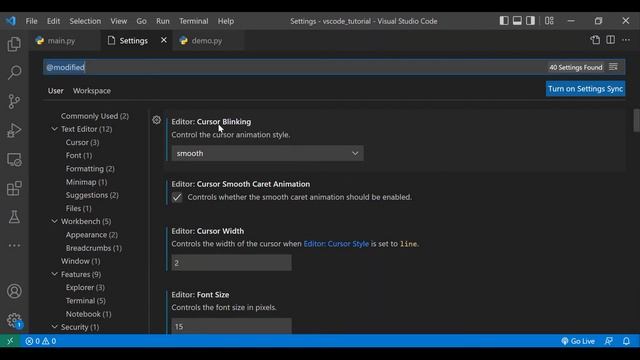The height and width of the screenshot is (360, 640).
Task: Click Turn on Settings Sync button
Action: click(x=585, y=89)
